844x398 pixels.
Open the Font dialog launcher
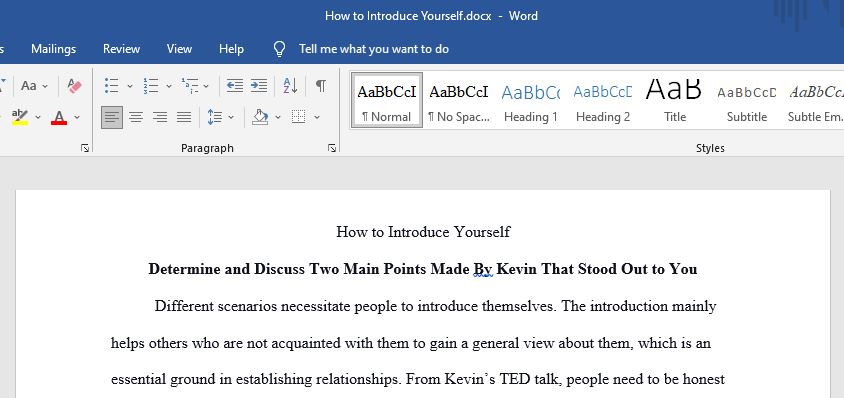85,148
